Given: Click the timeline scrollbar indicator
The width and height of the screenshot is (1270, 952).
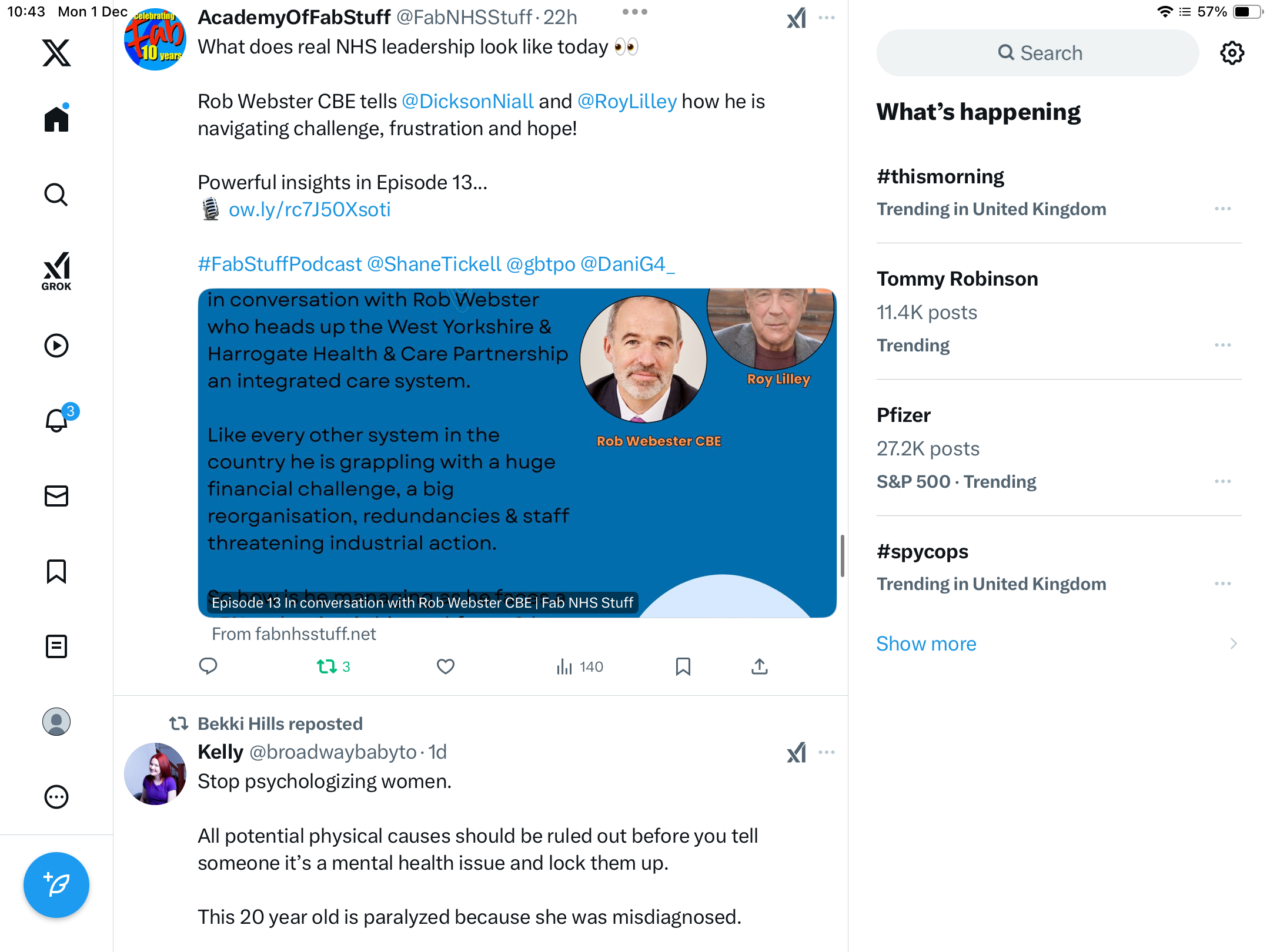Looking at the screenshot, I should coord(843,556).
